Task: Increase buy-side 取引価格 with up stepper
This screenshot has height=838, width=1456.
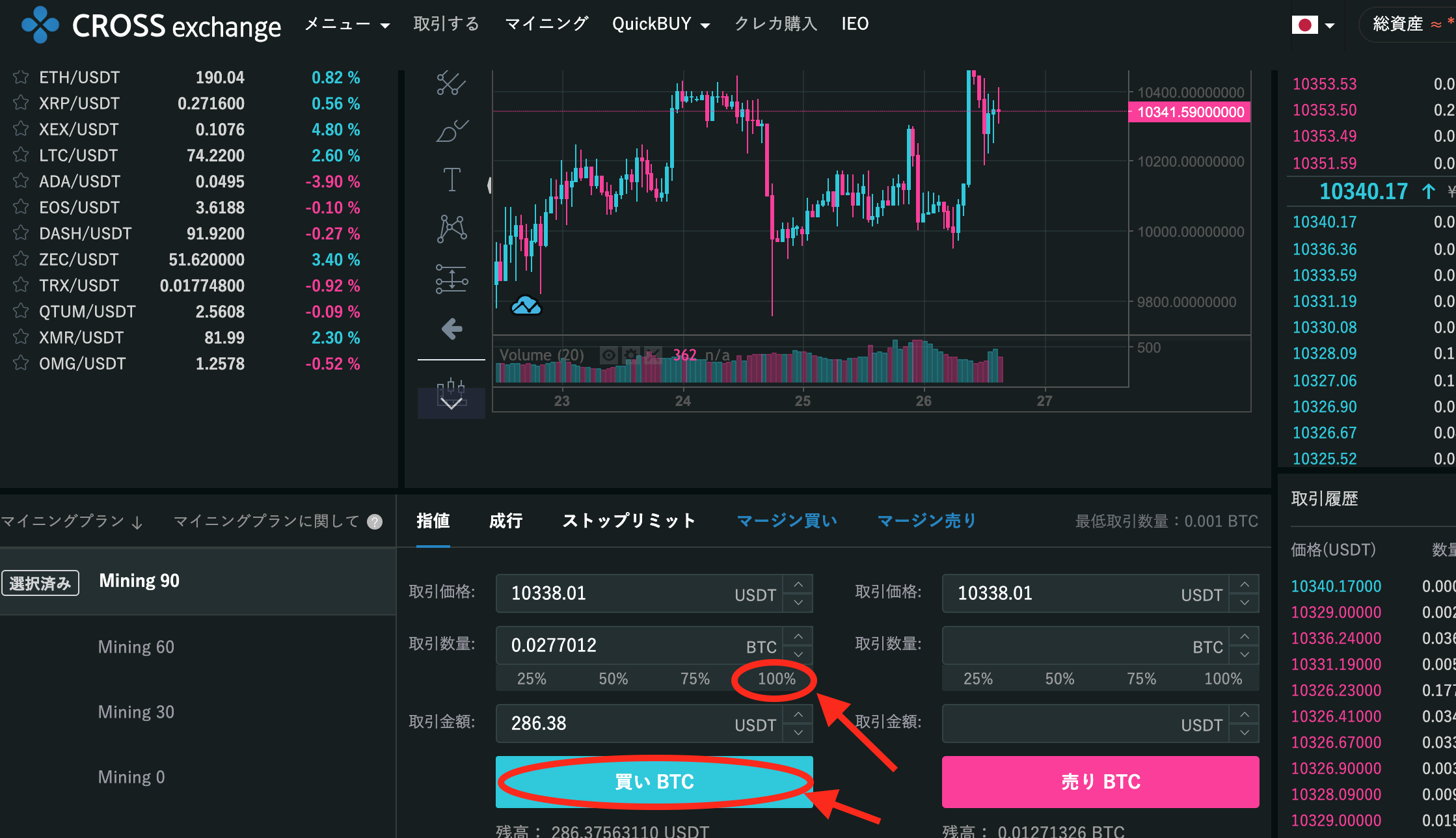Action: [798, 584]
